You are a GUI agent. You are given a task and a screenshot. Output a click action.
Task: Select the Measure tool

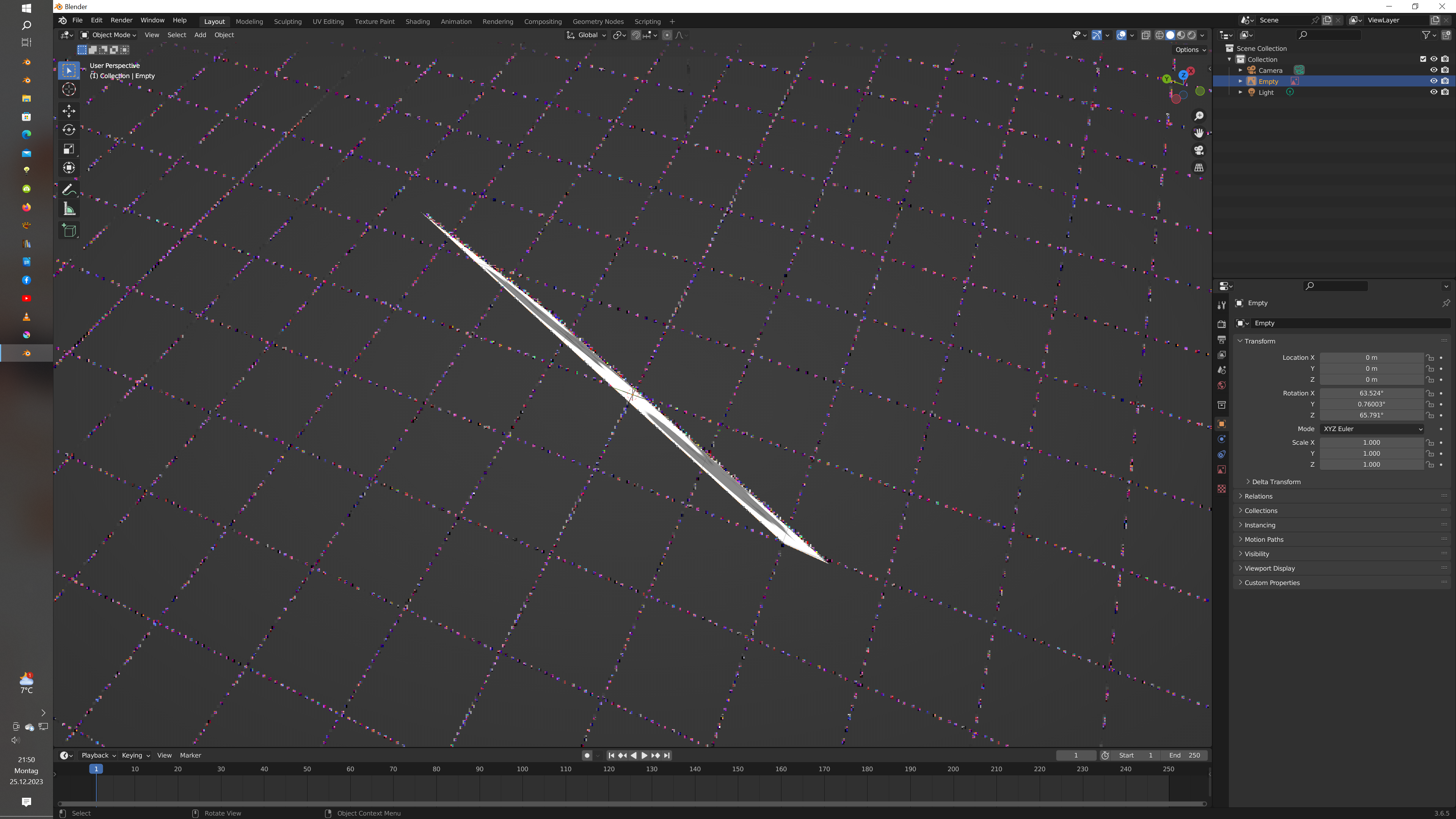pyautogui.click(x=69, y=209)
